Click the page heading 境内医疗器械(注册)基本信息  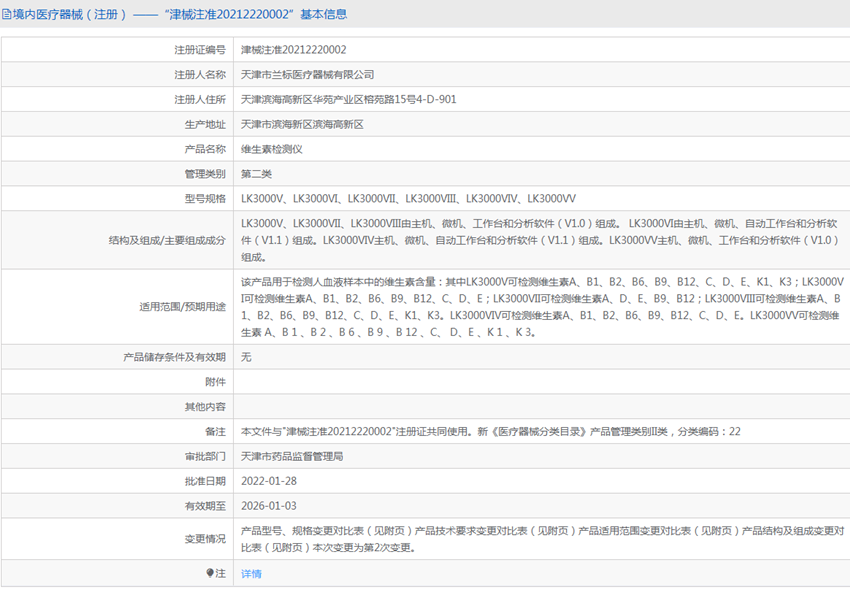coord(180,15)
